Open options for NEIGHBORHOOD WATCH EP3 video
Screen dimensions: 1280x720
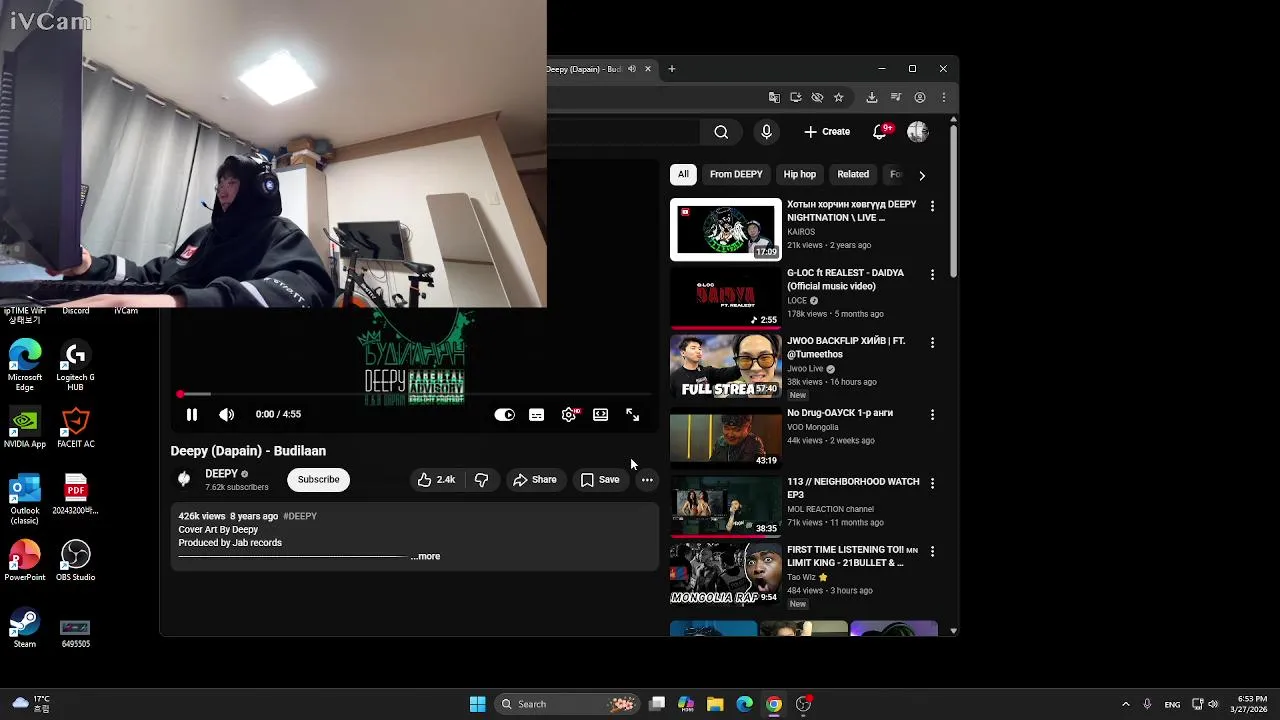[x=932, y=483]
